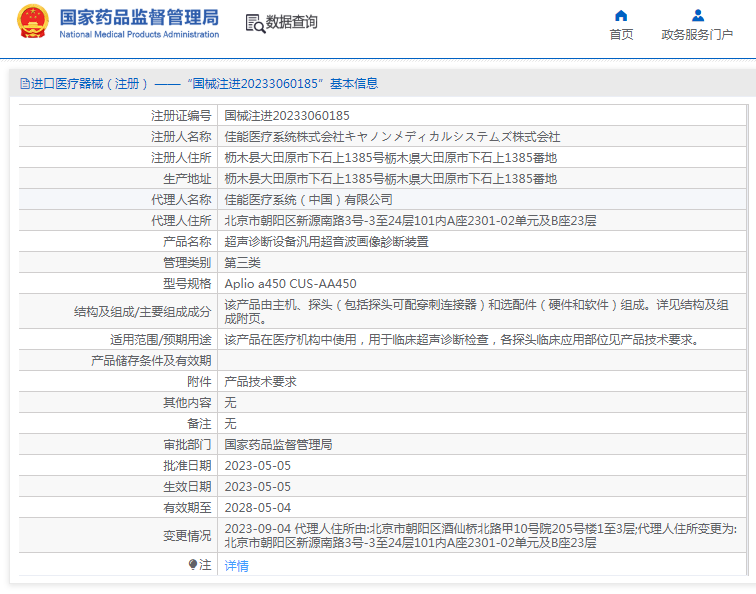Open 数据查询 link
Screen dimensions: 756x594
(x=292, y=22)
